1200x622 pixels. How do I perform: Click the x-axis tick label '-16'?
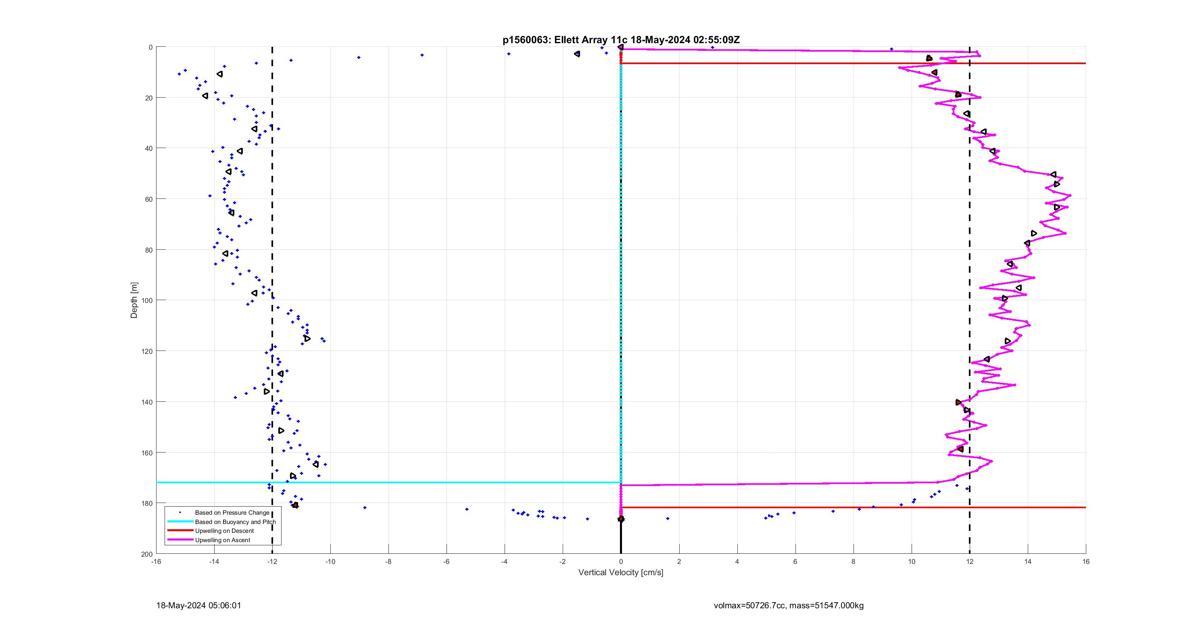156,561
